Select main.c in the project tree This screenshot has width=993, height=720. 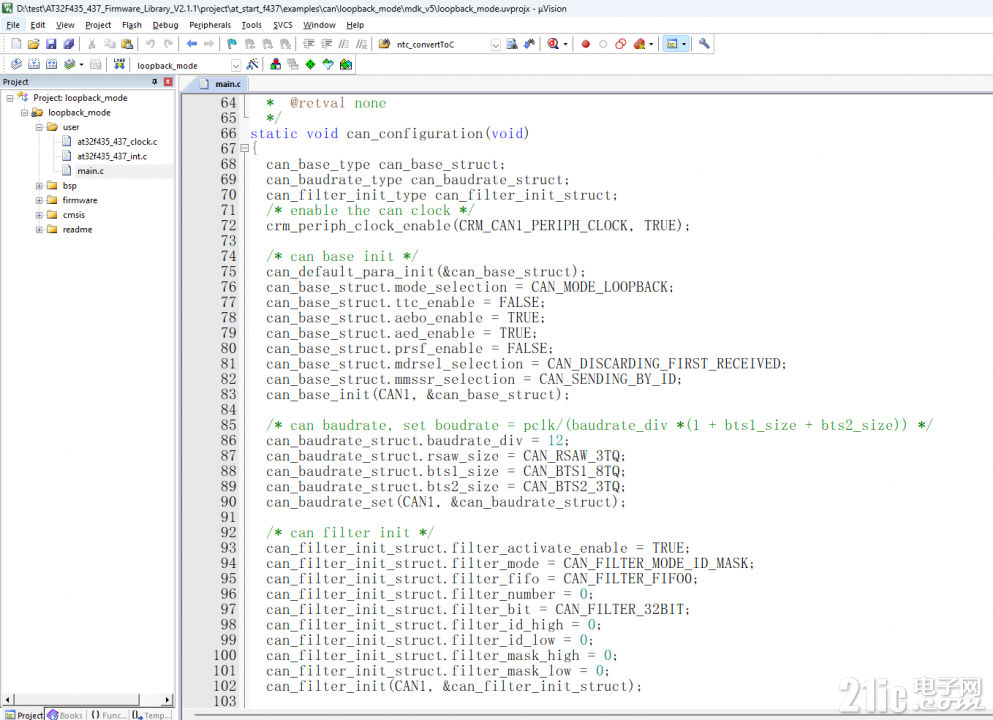tap(90, 171)
